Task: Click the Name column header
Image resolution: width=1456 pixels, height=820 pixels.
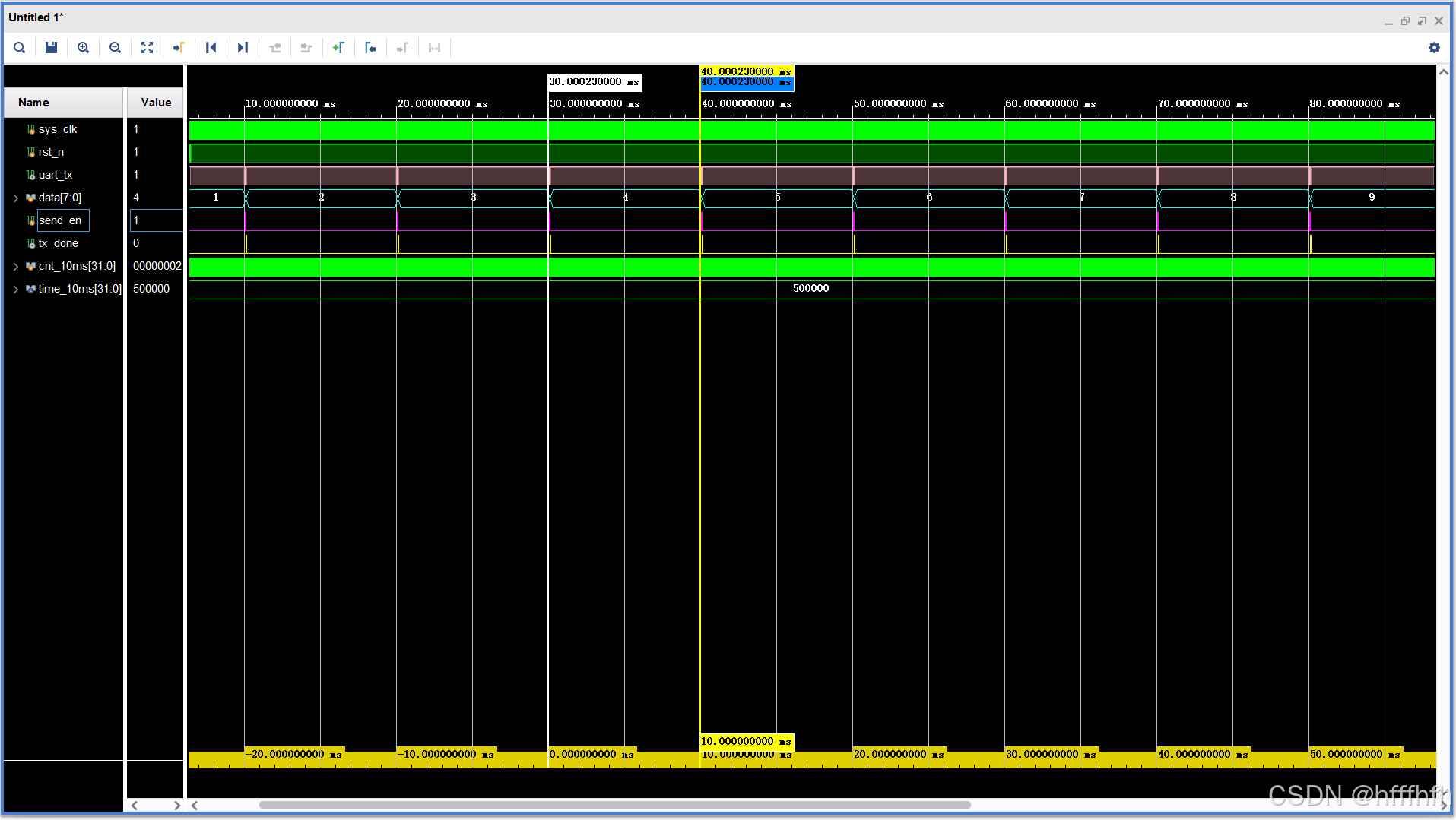Action: coord(63,103)
